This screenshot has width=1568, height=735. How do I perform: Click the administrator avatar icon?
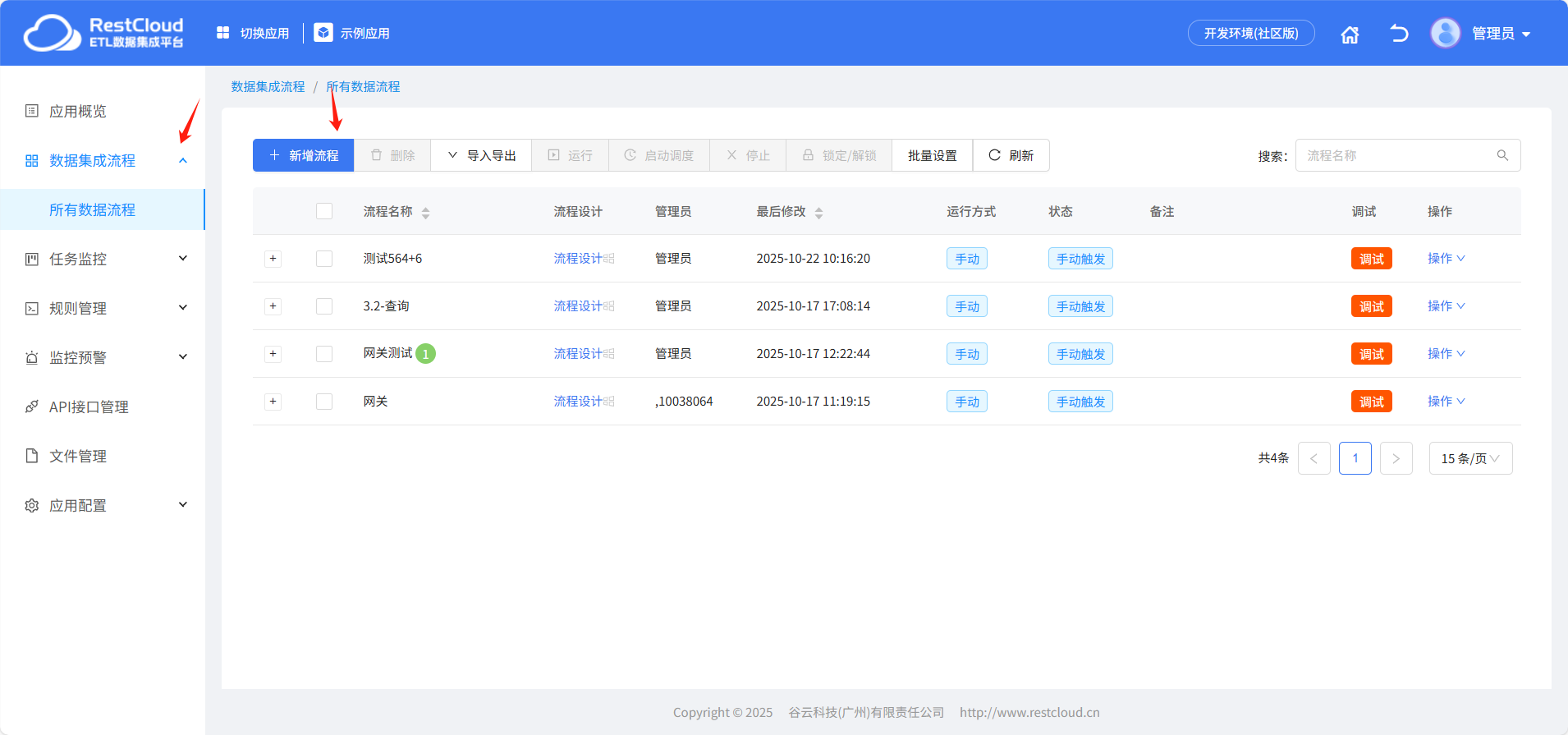(x=1445, y=34)
